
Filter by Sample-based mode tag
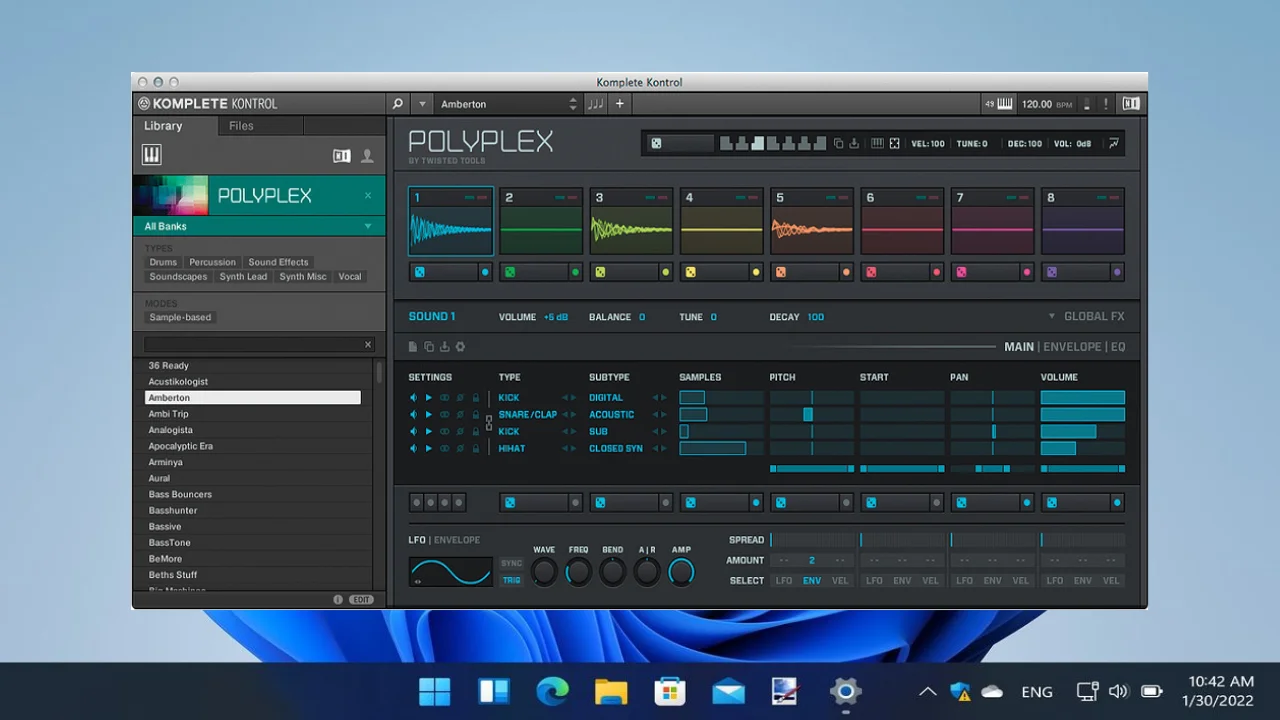[x=180, y=317]
